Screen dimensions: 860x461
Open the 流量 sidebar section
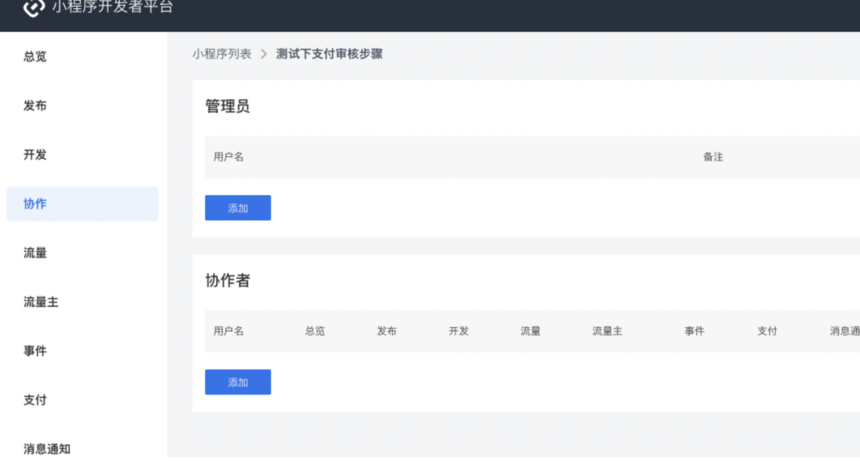(x=35, y=253)
